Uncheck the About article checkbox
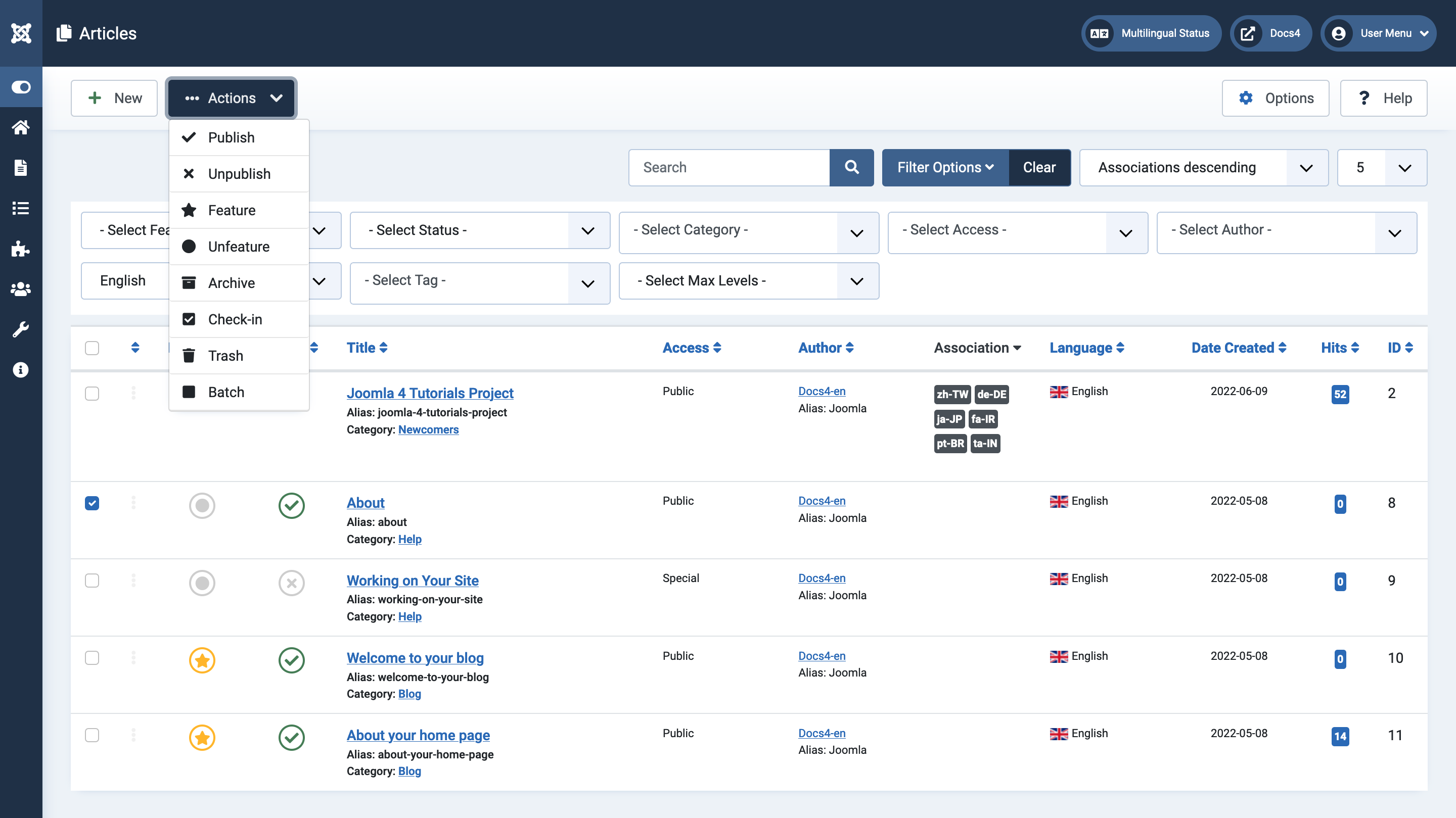 (92, 503)
